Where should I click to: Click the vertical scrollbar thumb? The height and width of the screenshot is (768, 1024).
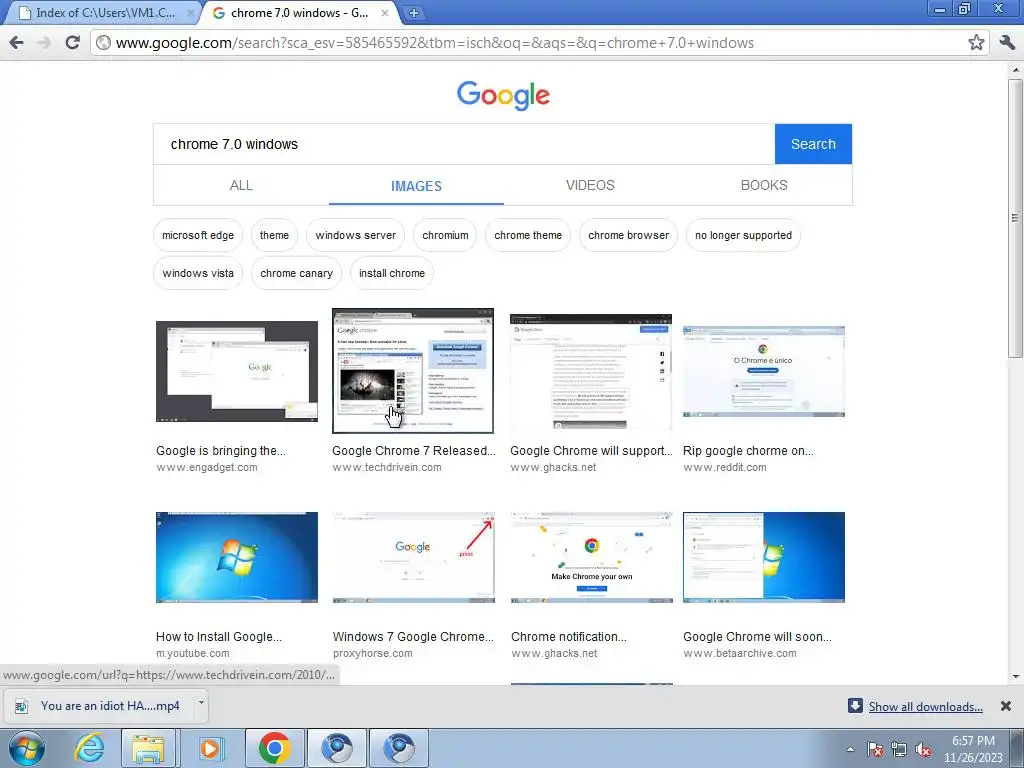point(1016,217)
